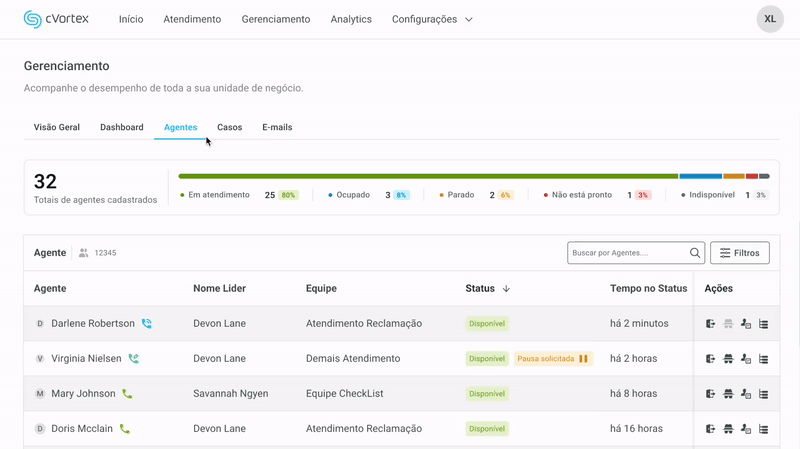Open the list icon in Mary Johnson's row

[x=764, y=393]
